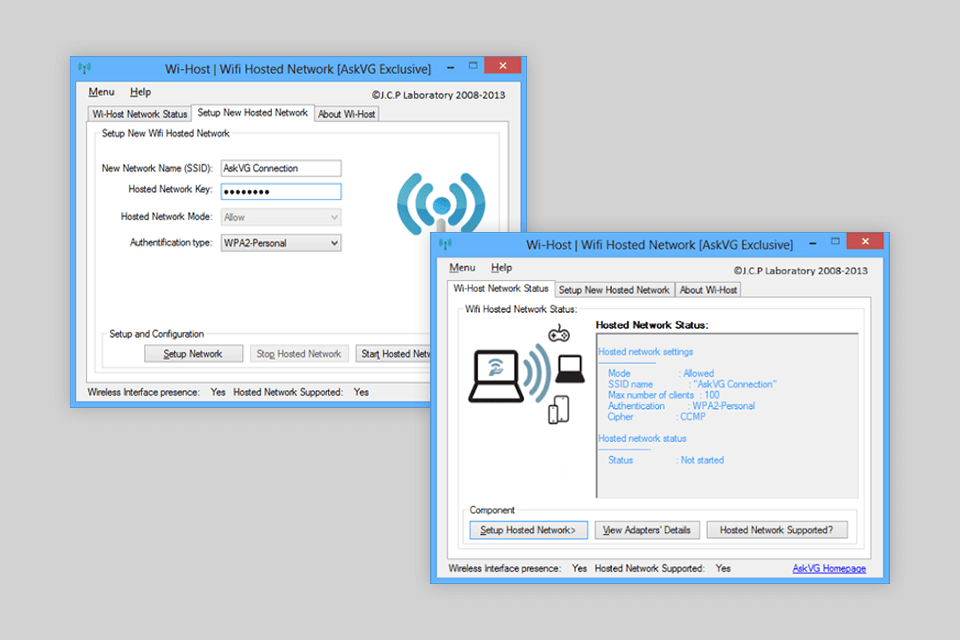Click the Hosted Network Key password field
Image resolution: width=960 pixels, height=640 pixels.
tap(281, 192)
